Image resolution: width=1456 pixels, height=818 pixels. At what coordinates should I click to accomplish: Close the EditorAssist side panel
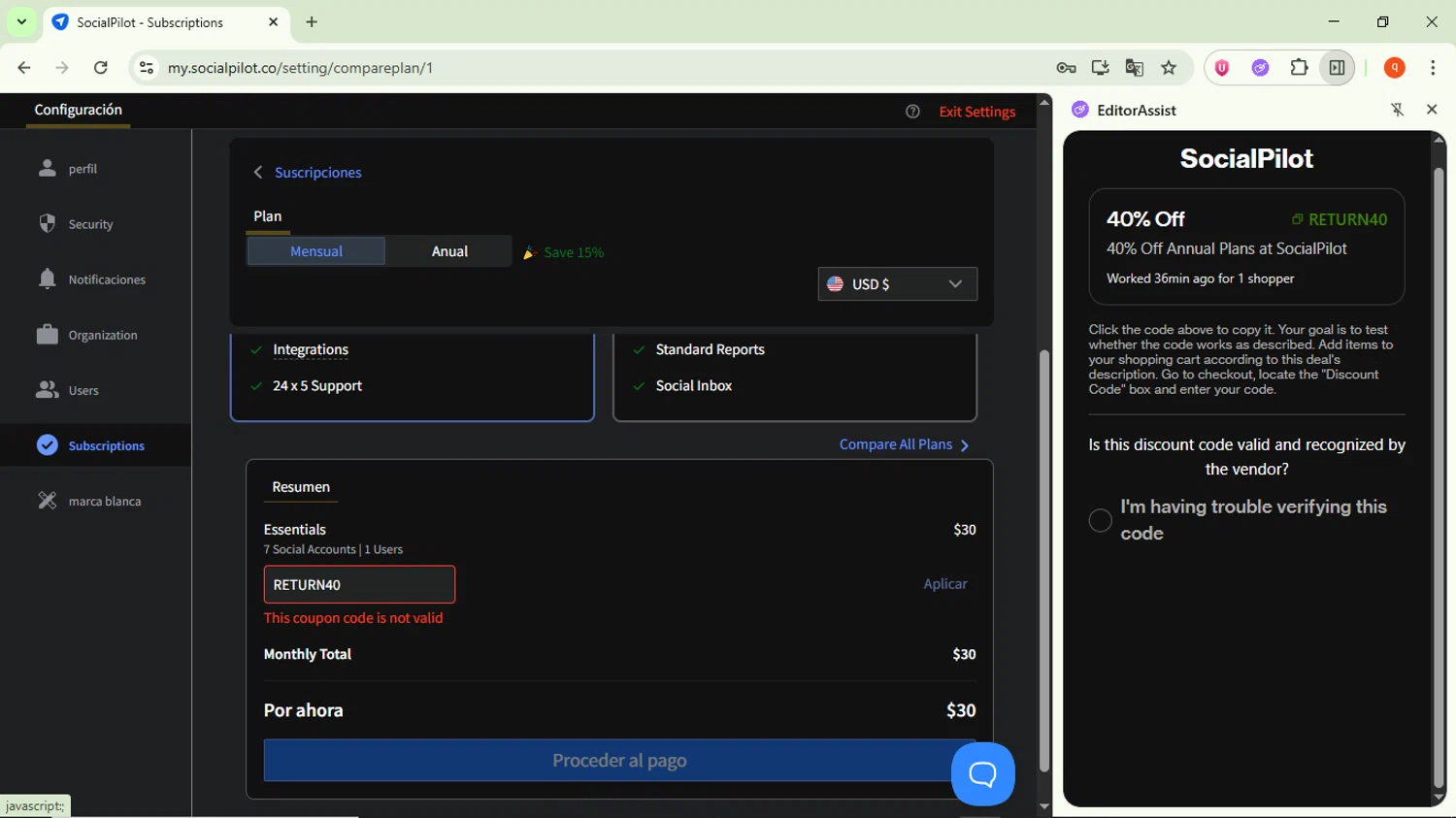(x=1432, y=110)
